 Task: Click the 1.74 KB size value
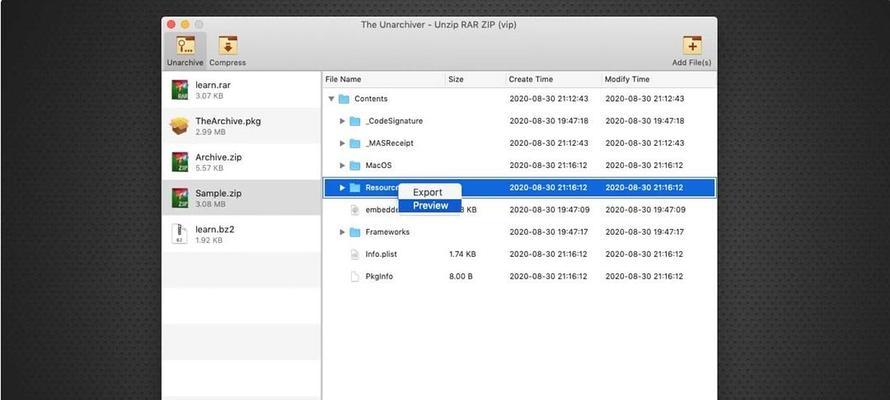[463, 254]
